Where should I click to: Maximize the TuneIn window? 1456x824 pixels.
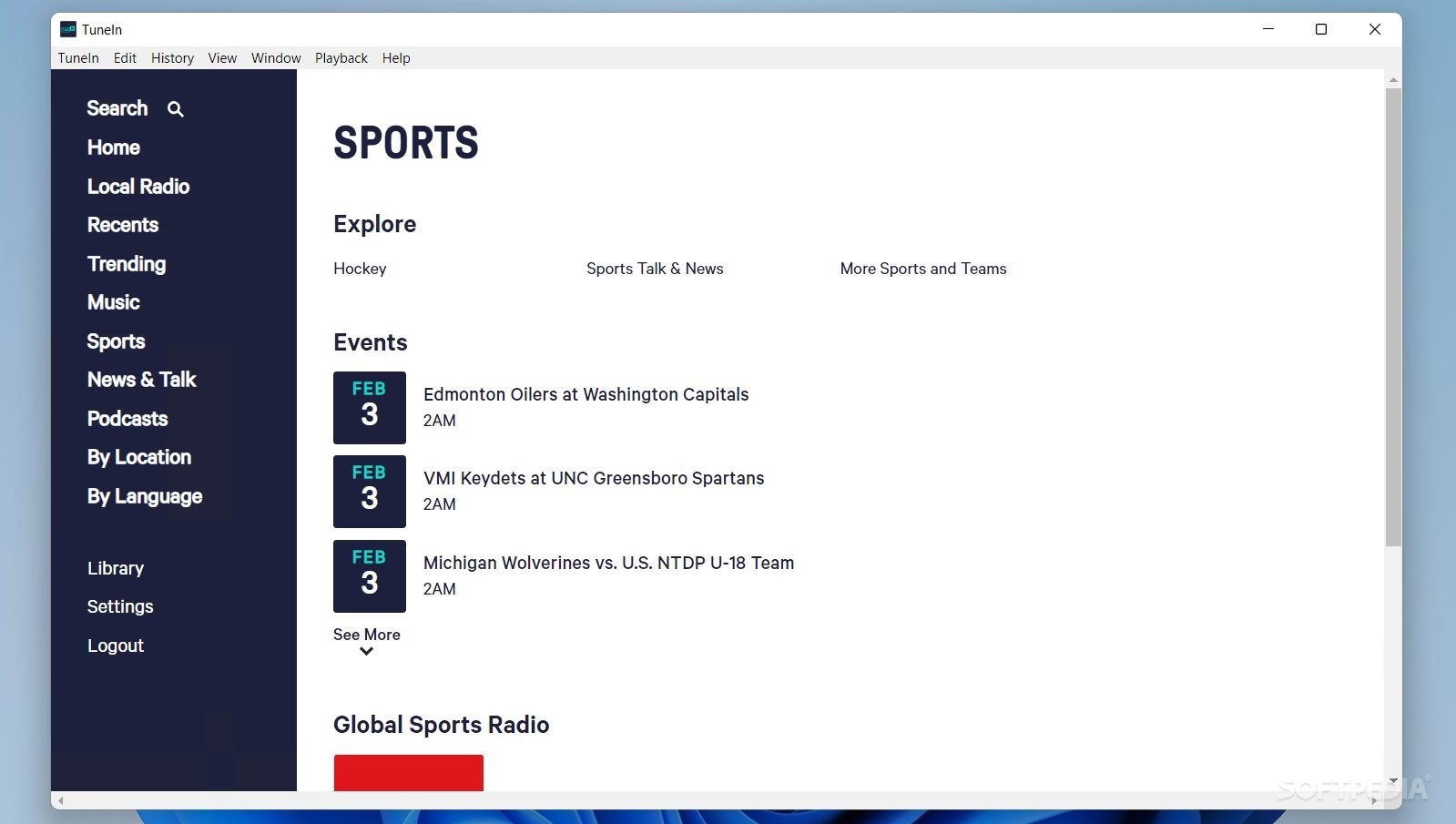pos(1321,29)
